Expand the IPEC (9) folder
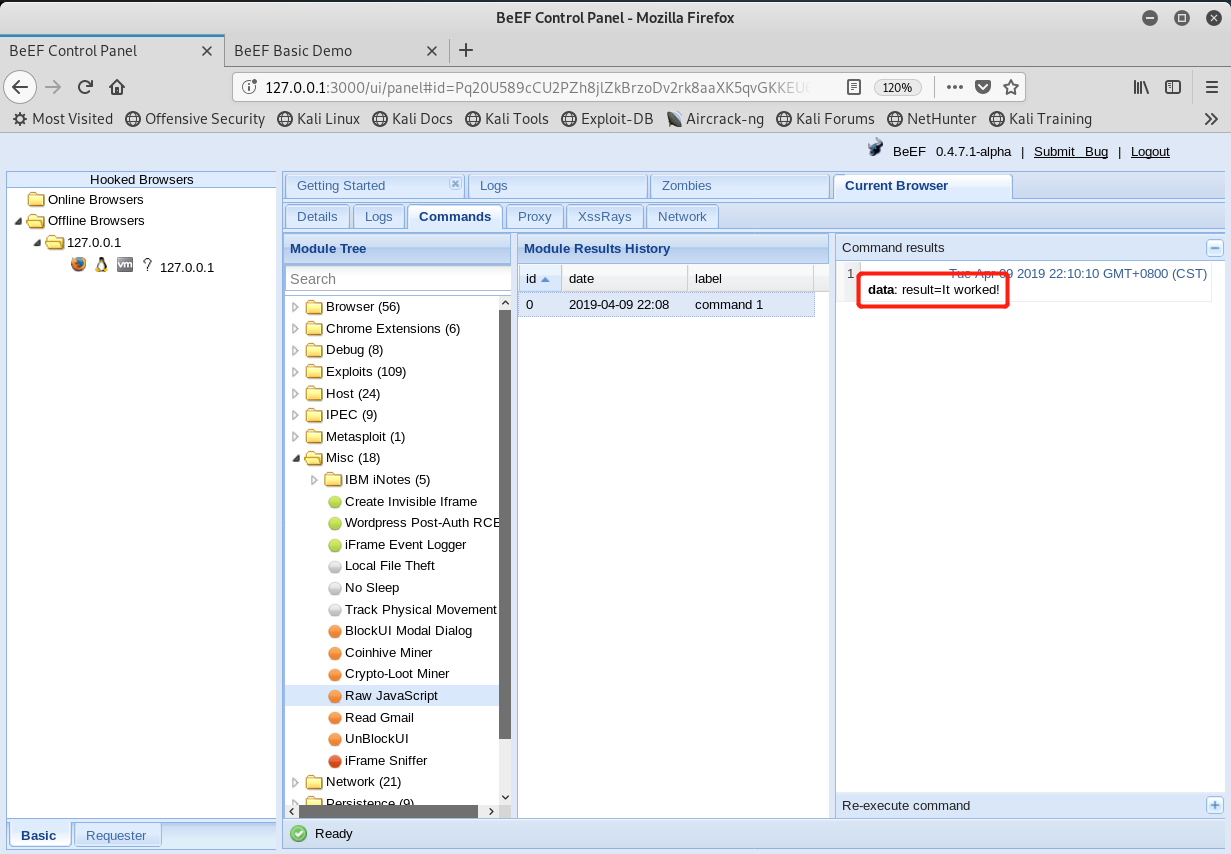 (295, 415)
